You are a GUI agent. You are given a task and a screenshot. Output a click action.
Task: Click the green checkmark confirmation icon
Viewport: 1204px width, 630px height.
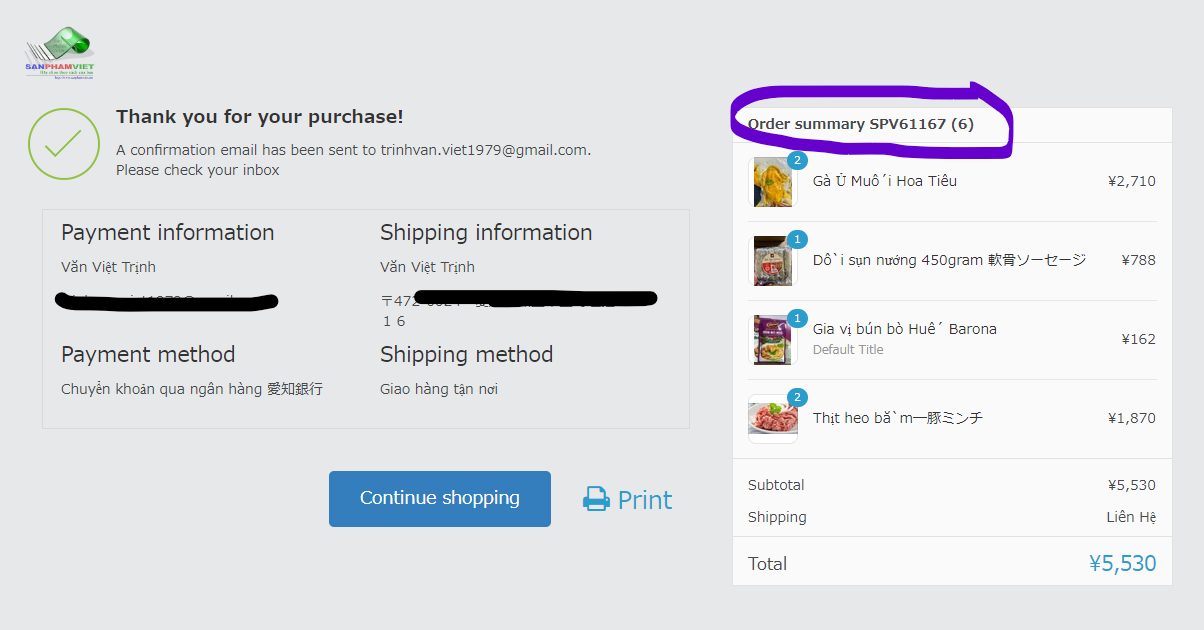(x=64, y=144)
